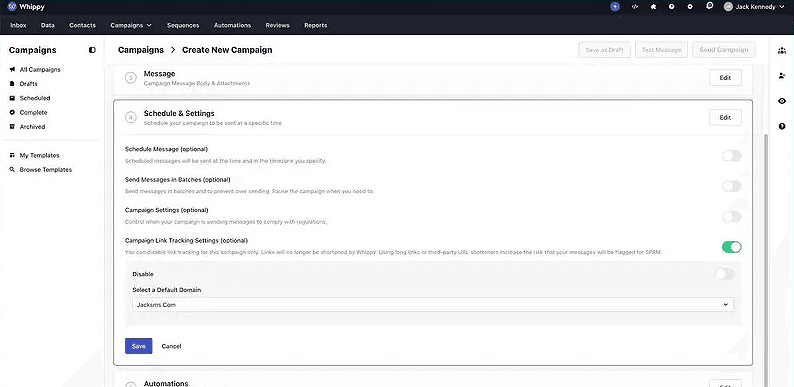The width and height of the screenshot is (794, 387).
Task: Open the puzzle-piece integrations icon
Action: (x=653, y=7)
